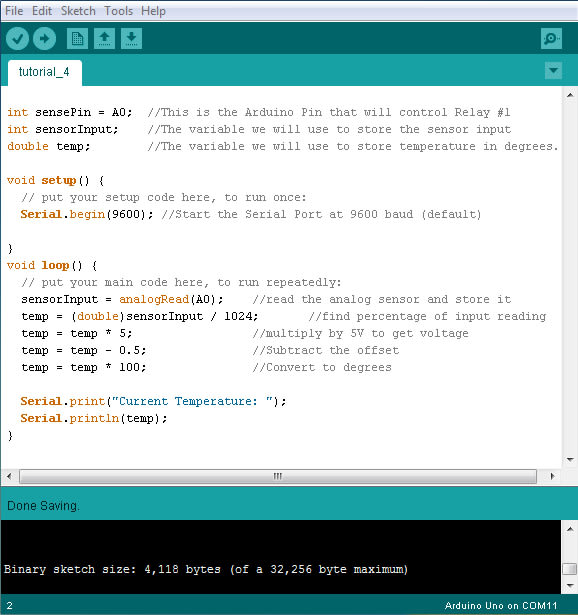Viewport: 578px width, 615px height.
Task: Click the 'temp = temp * 100;' line
Action: point(84,367)
